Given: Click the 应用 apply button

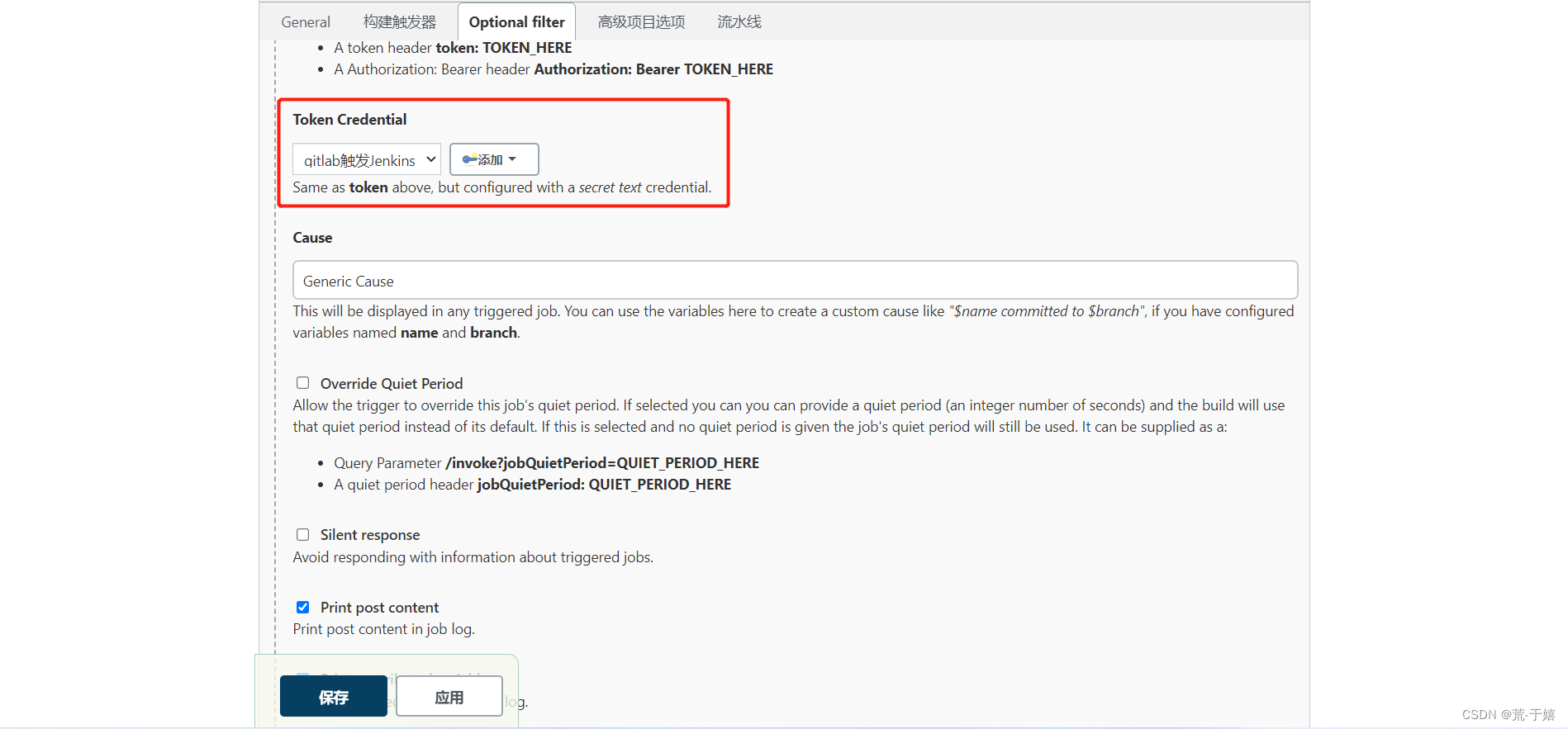Looking at the screenshot, I should [449, 697].
